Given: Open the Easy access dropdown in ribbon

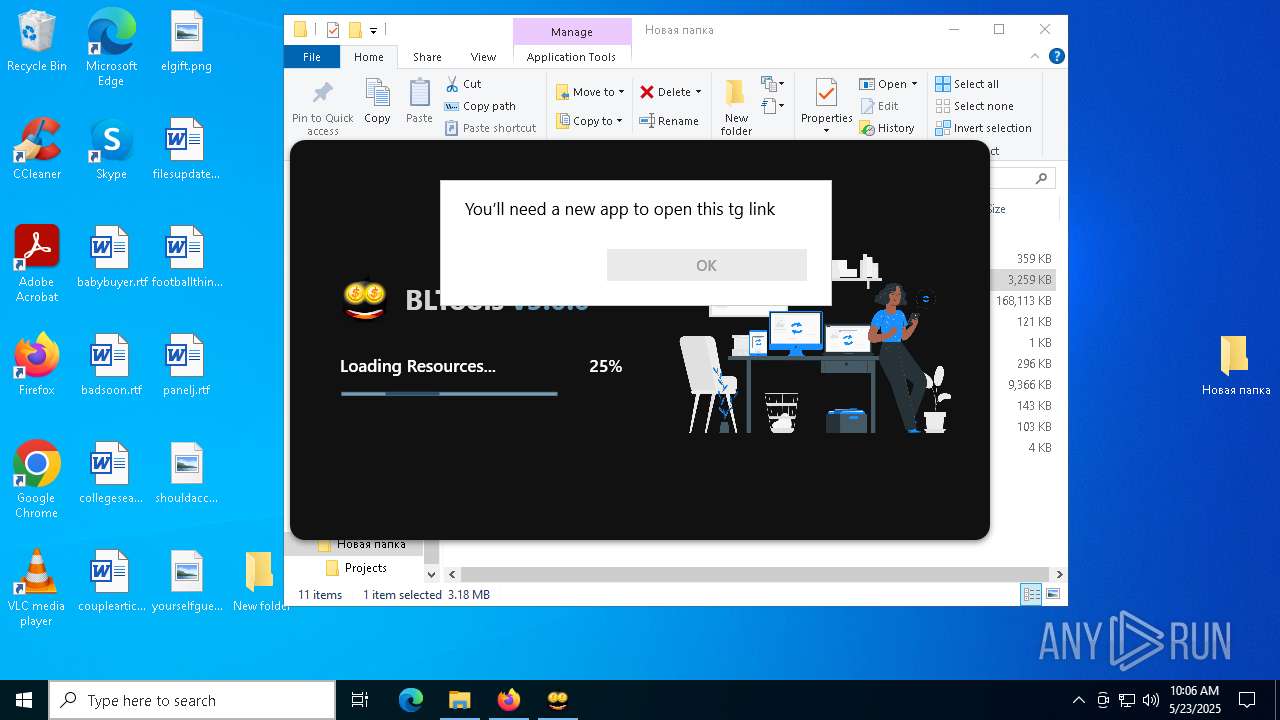Looking at the screenshot, I should click(772, 105).
